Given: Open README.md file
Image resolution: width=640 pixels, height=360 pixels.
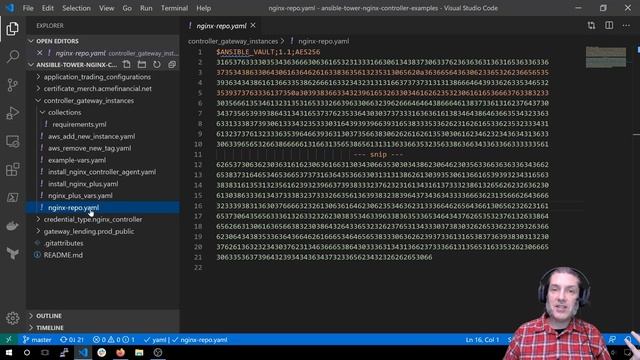Looking at the screenshot, I should coord(63,255).
